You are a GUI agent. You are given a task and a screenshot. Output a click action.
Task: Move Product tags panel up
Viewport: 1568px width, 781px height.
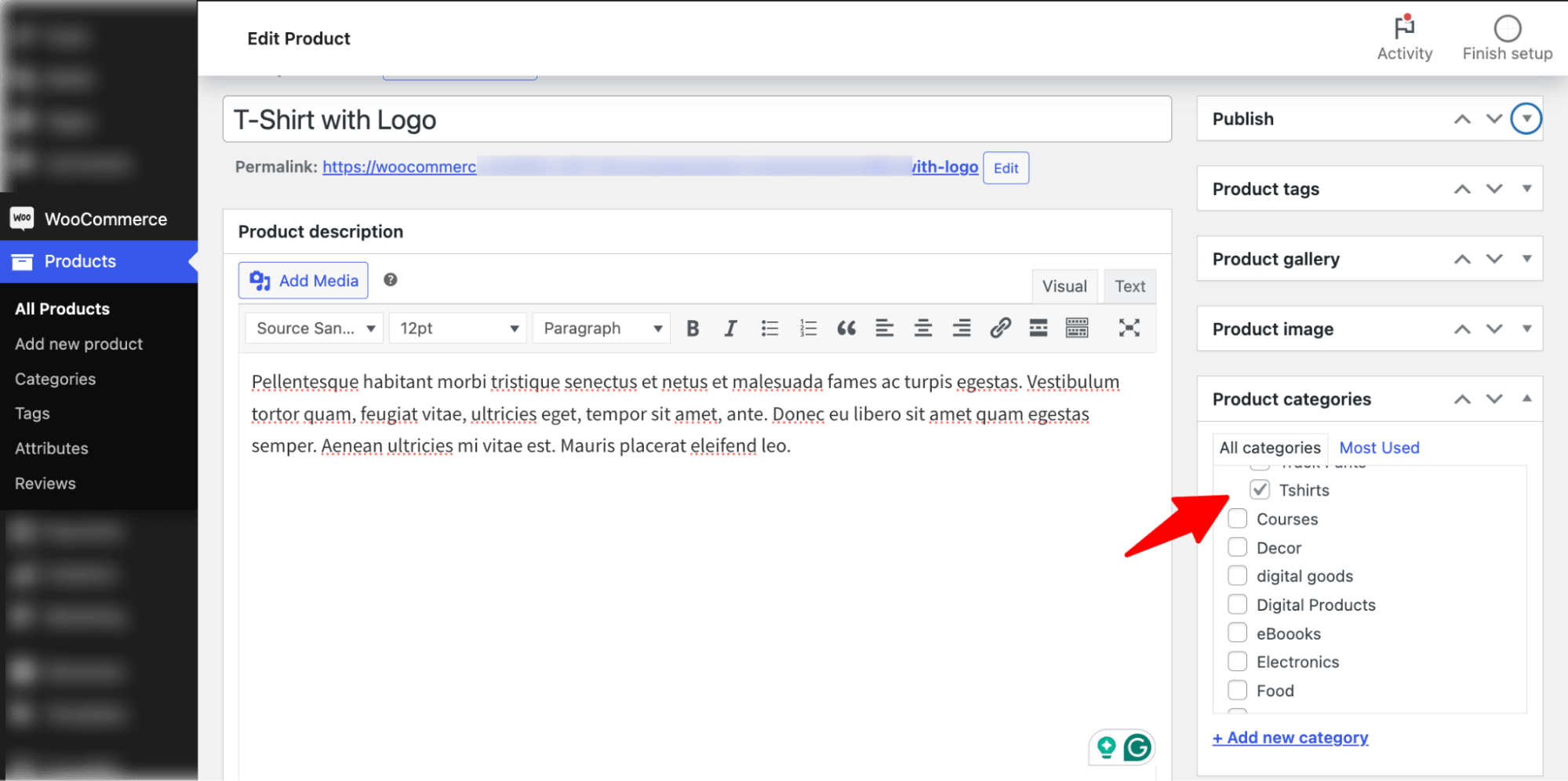pyautogui.click(x=1462, y=189)
